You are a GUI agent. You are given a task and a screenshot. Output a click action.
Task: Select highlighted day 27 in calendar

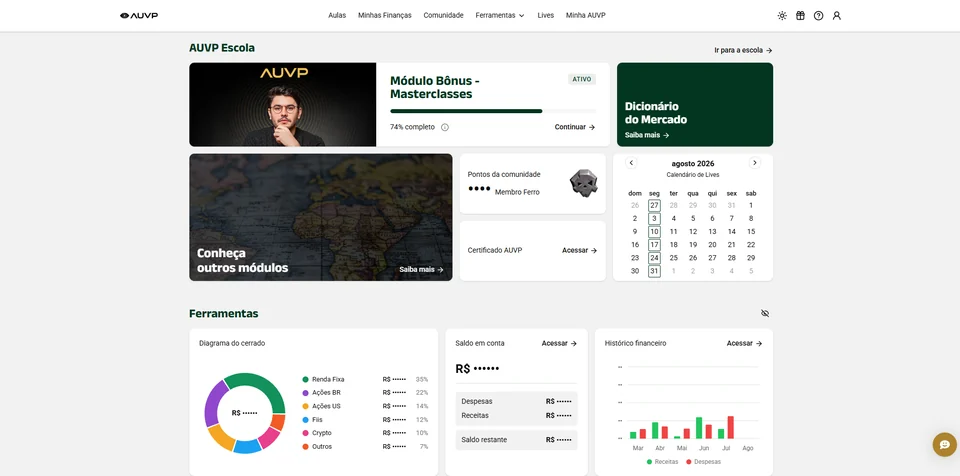click(x=654, y=205)
